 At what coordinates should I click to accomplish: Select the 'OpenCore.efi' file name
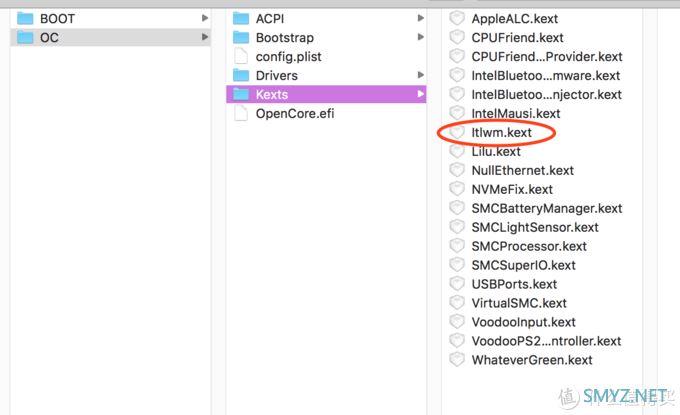(x=295, y=114)
